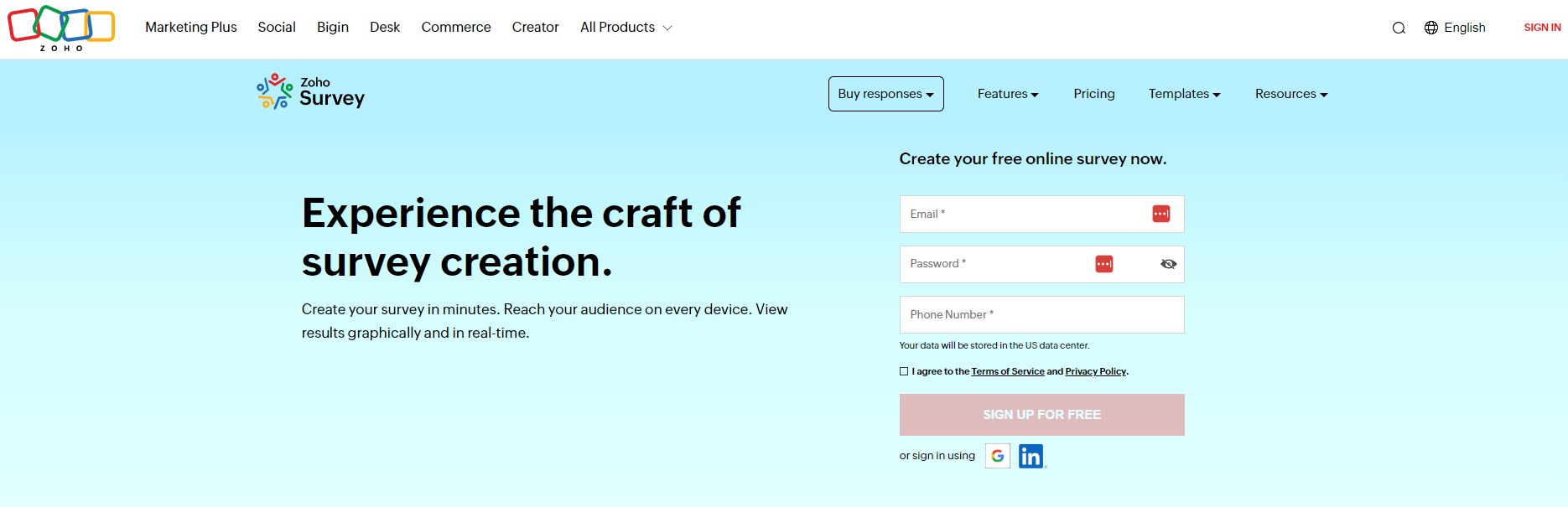
Task: Click the SIGN UP FOR FREE button
Action: coord(1042,415)
